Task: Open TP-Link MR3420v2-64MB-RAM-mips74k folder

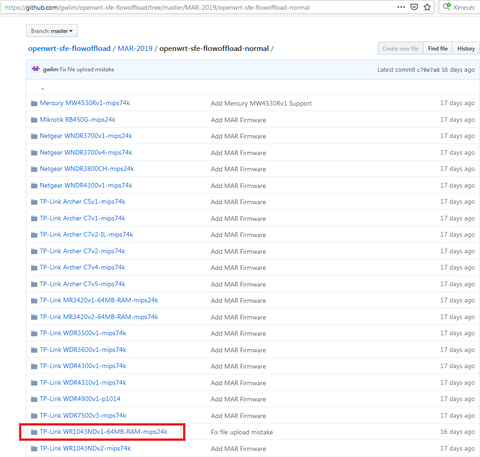Action: coord(99,317)
